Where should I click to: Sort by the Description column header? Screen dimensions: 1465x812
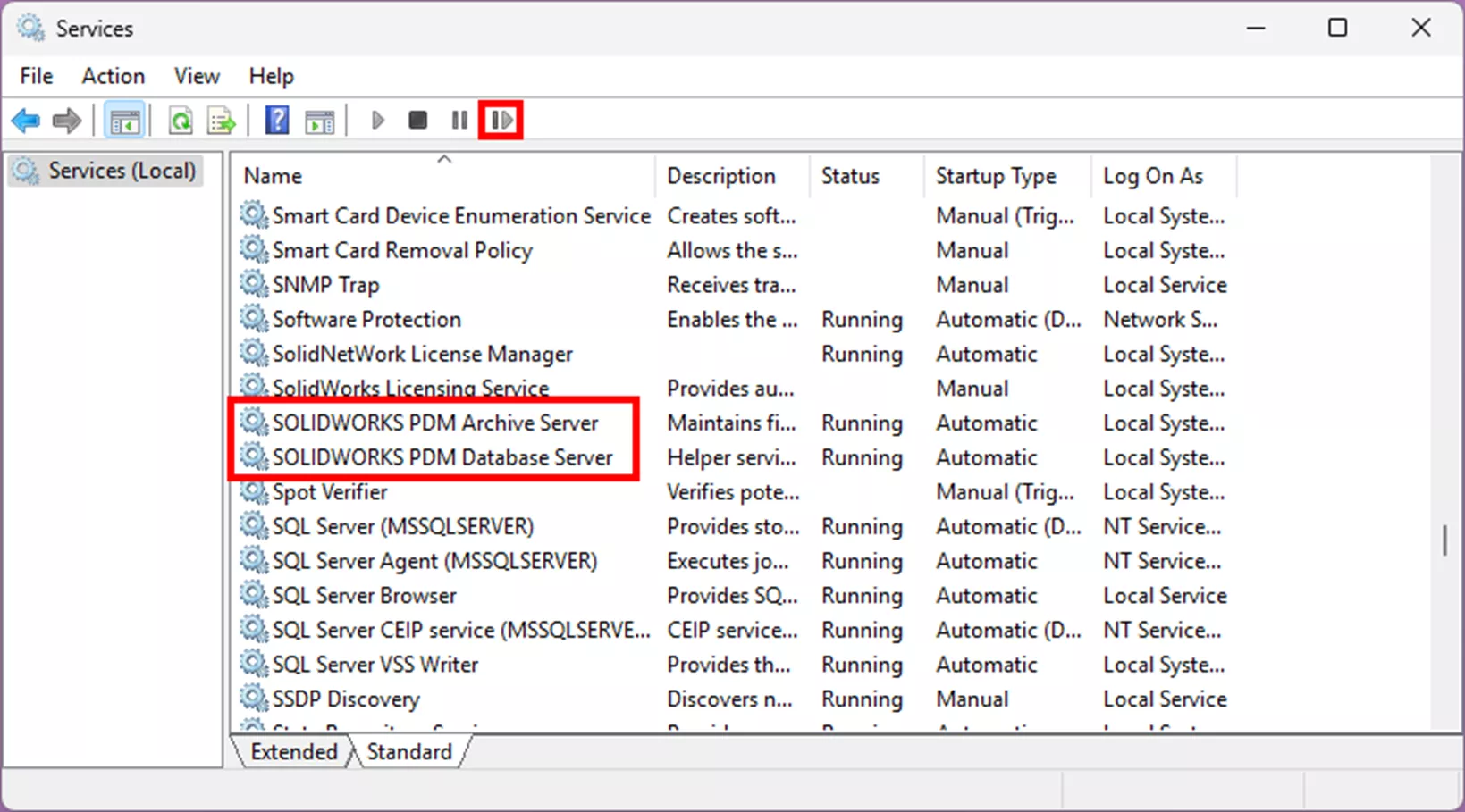tap(733, 176)
